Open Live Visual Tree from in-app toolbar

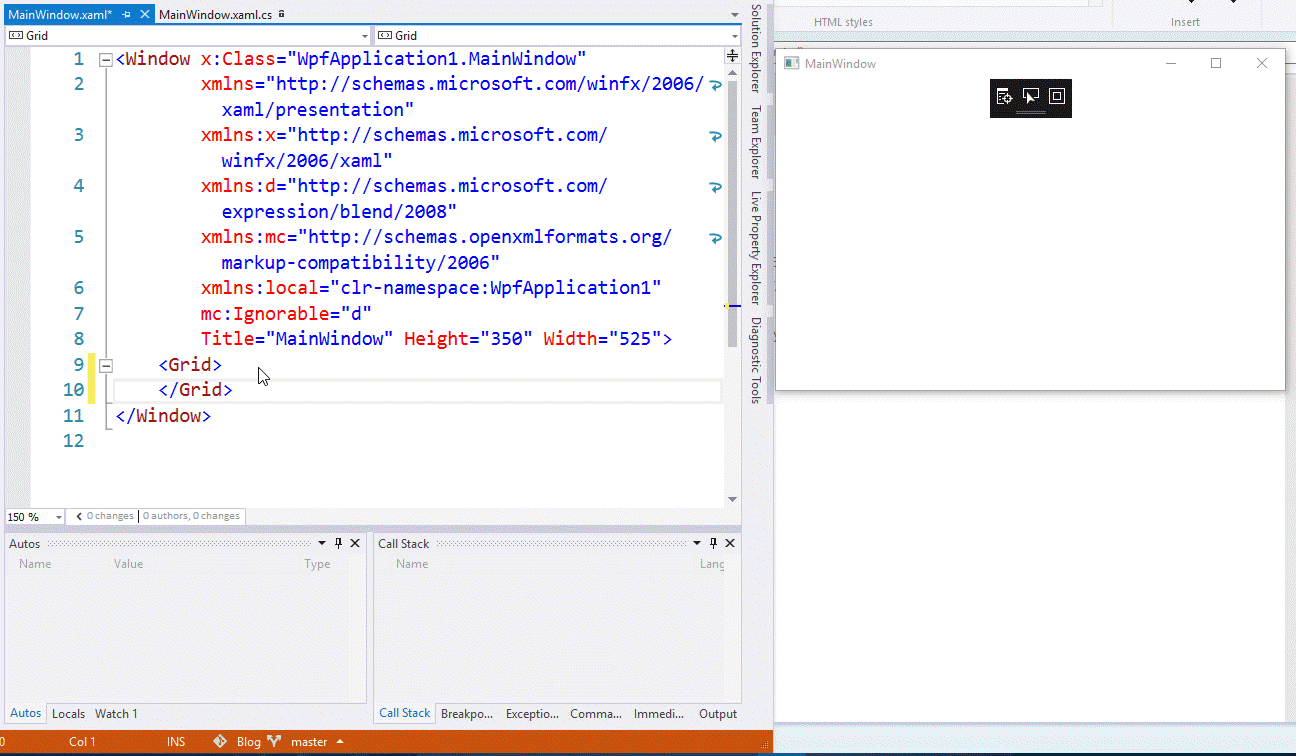[x=1004, y=97]
